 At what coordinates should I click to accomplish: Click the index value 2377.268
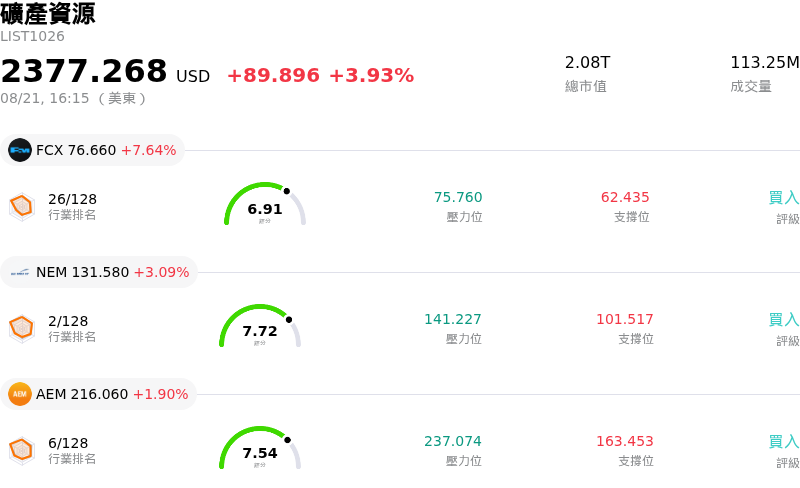(84, 71)
